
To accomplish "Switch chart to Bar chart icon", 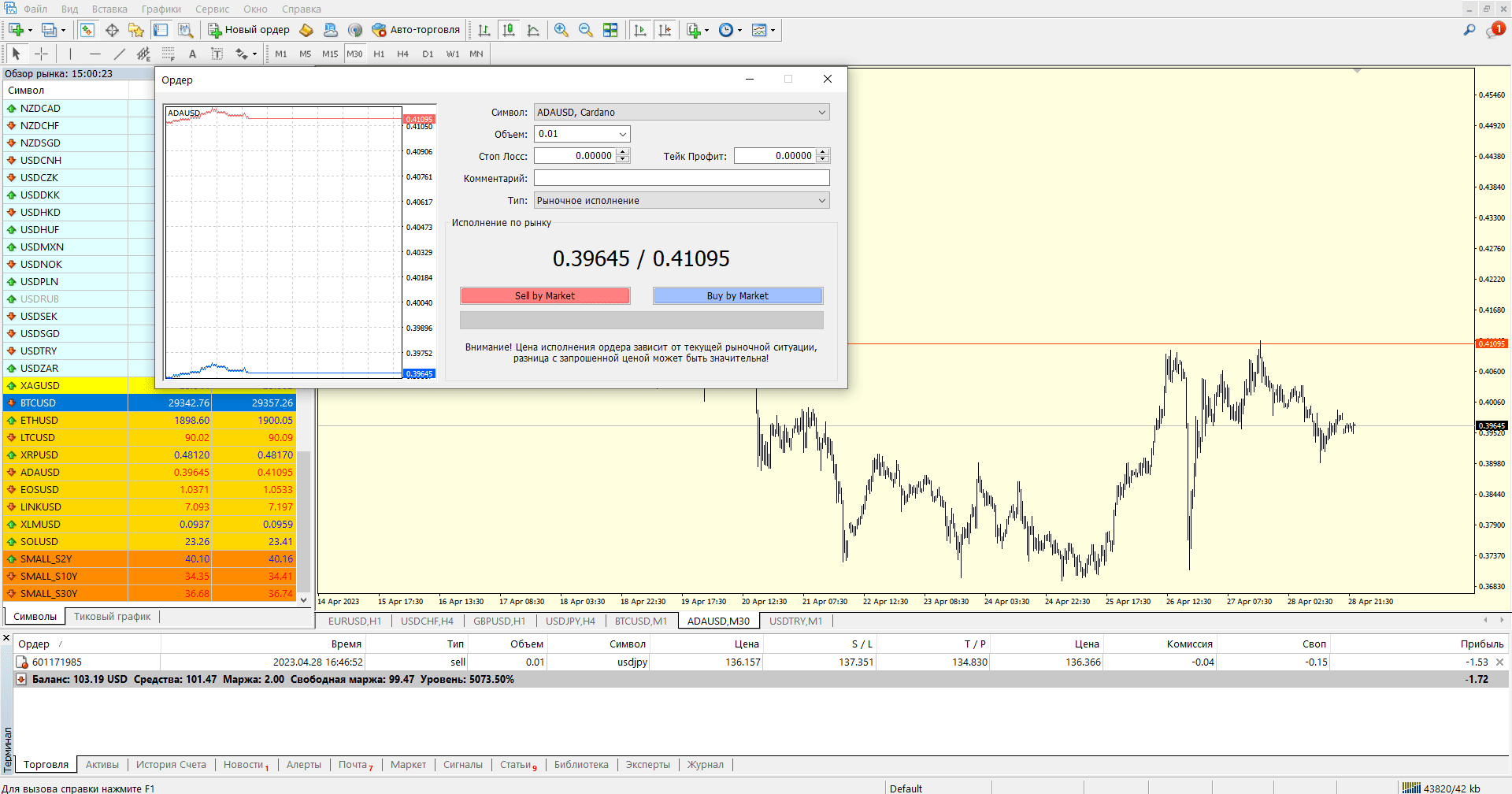I will point(484,30).
